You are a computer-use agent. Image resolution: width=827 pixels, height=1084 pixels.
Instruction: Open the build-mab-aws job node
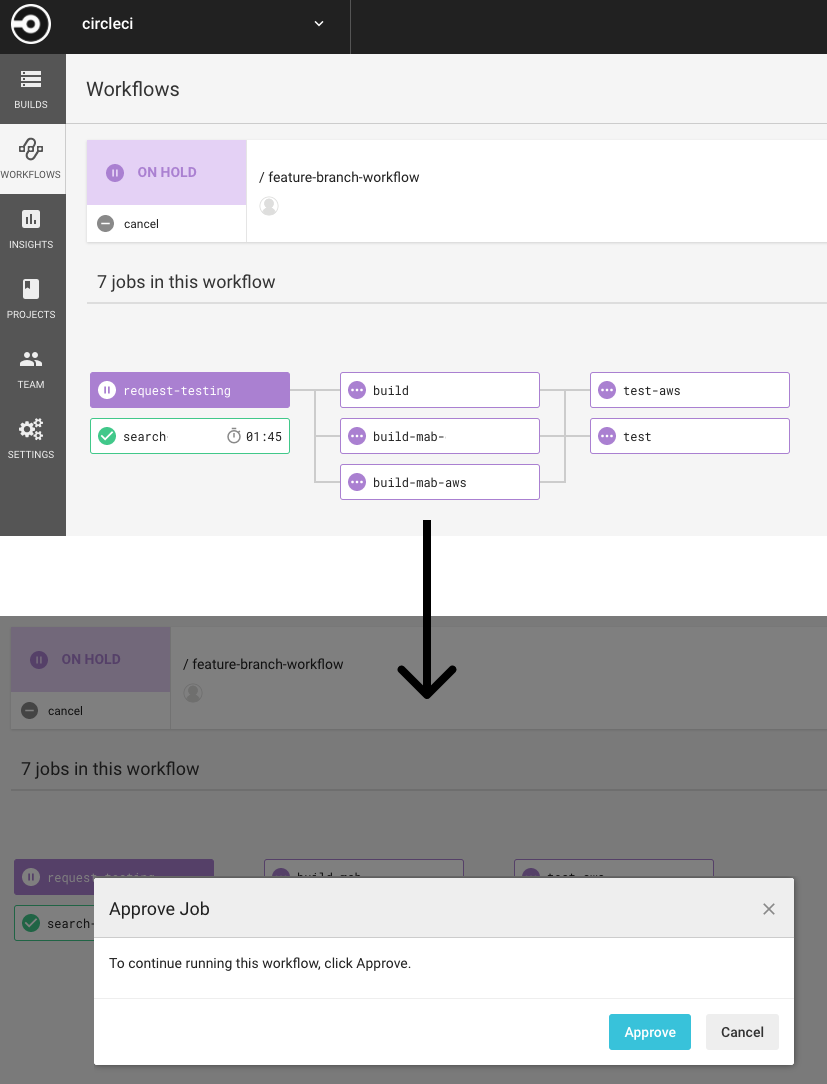click(x=440, y=482)
